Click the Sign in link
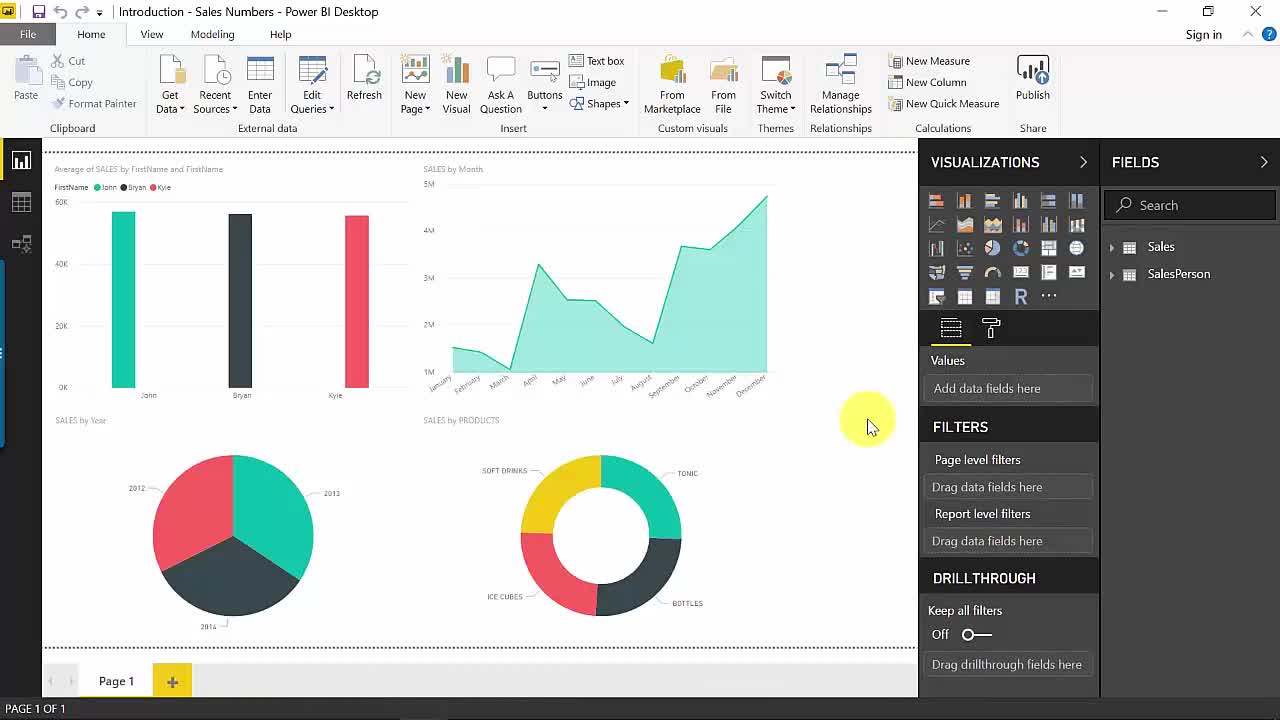 (1203, 34)
